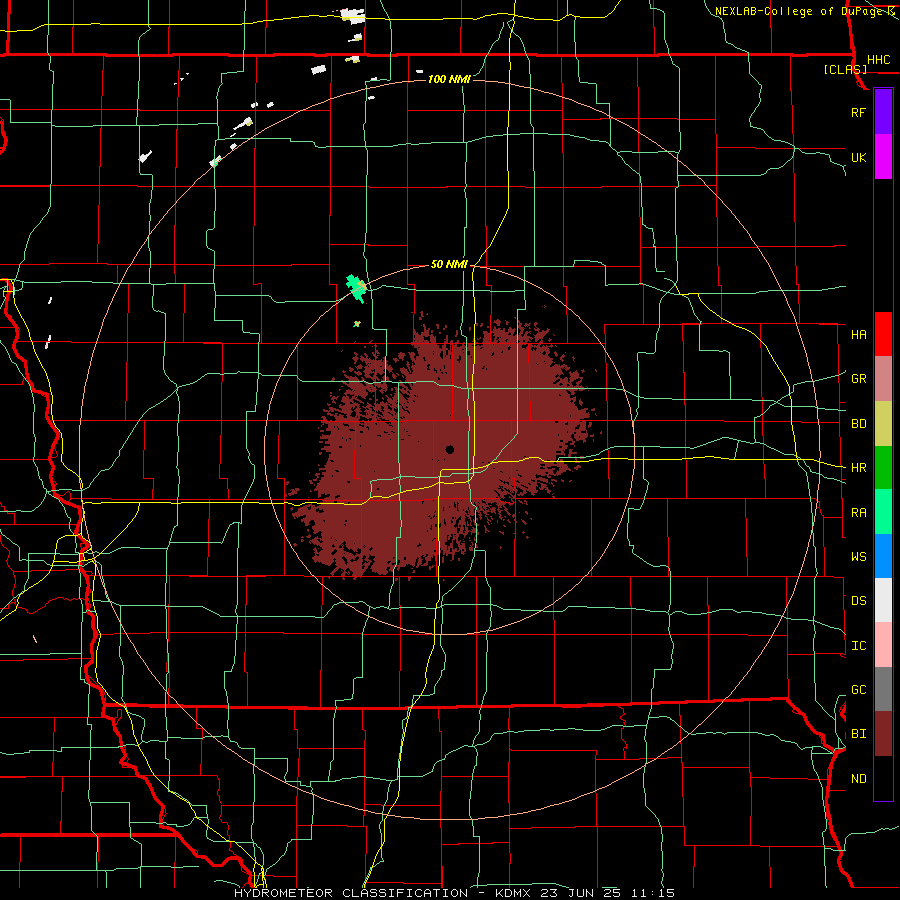Click the KDMX radar site identifier

coord(514,893)
